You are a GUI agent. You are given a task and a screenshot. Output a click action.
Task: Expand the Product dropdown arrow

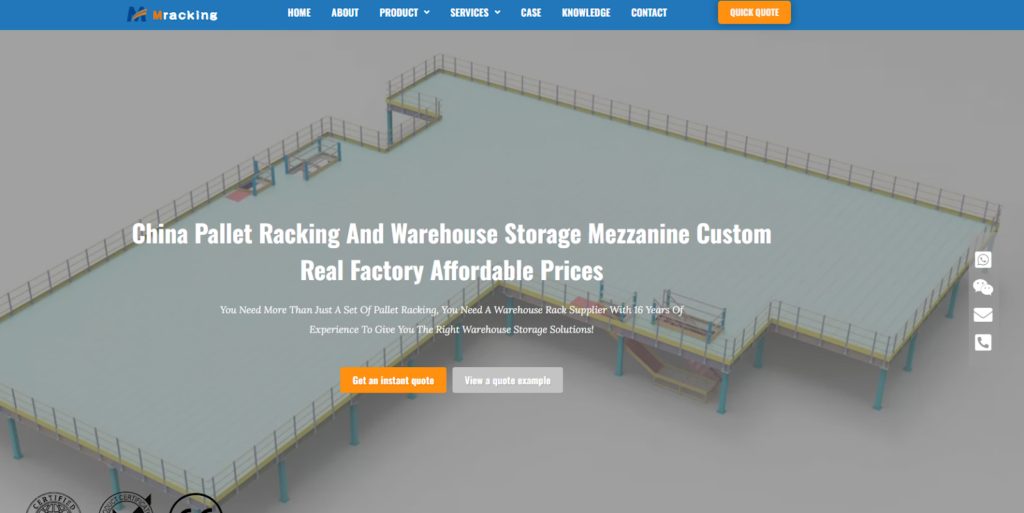coord(427,12)
